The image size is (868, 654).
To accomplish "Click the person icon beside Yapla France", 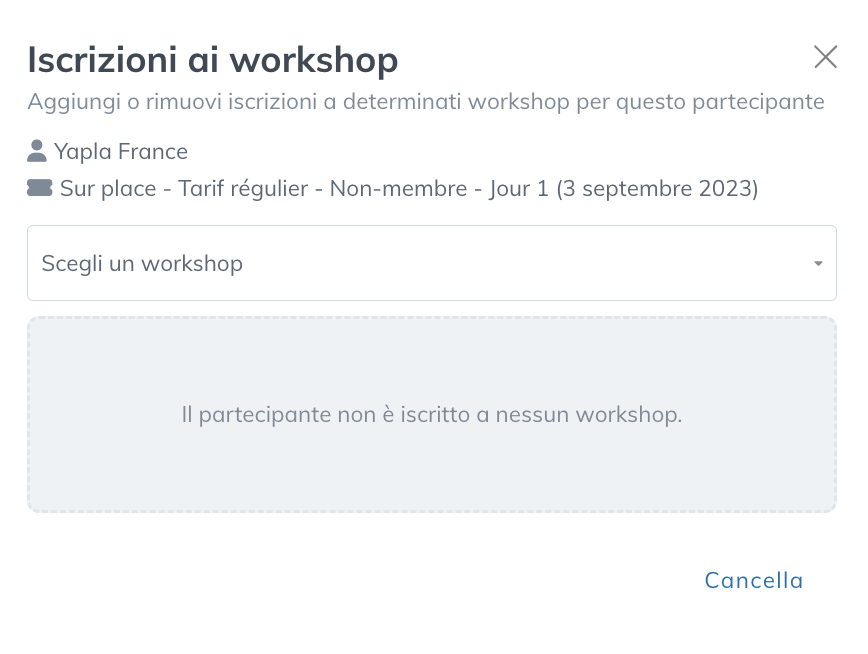I will (37, 151).
